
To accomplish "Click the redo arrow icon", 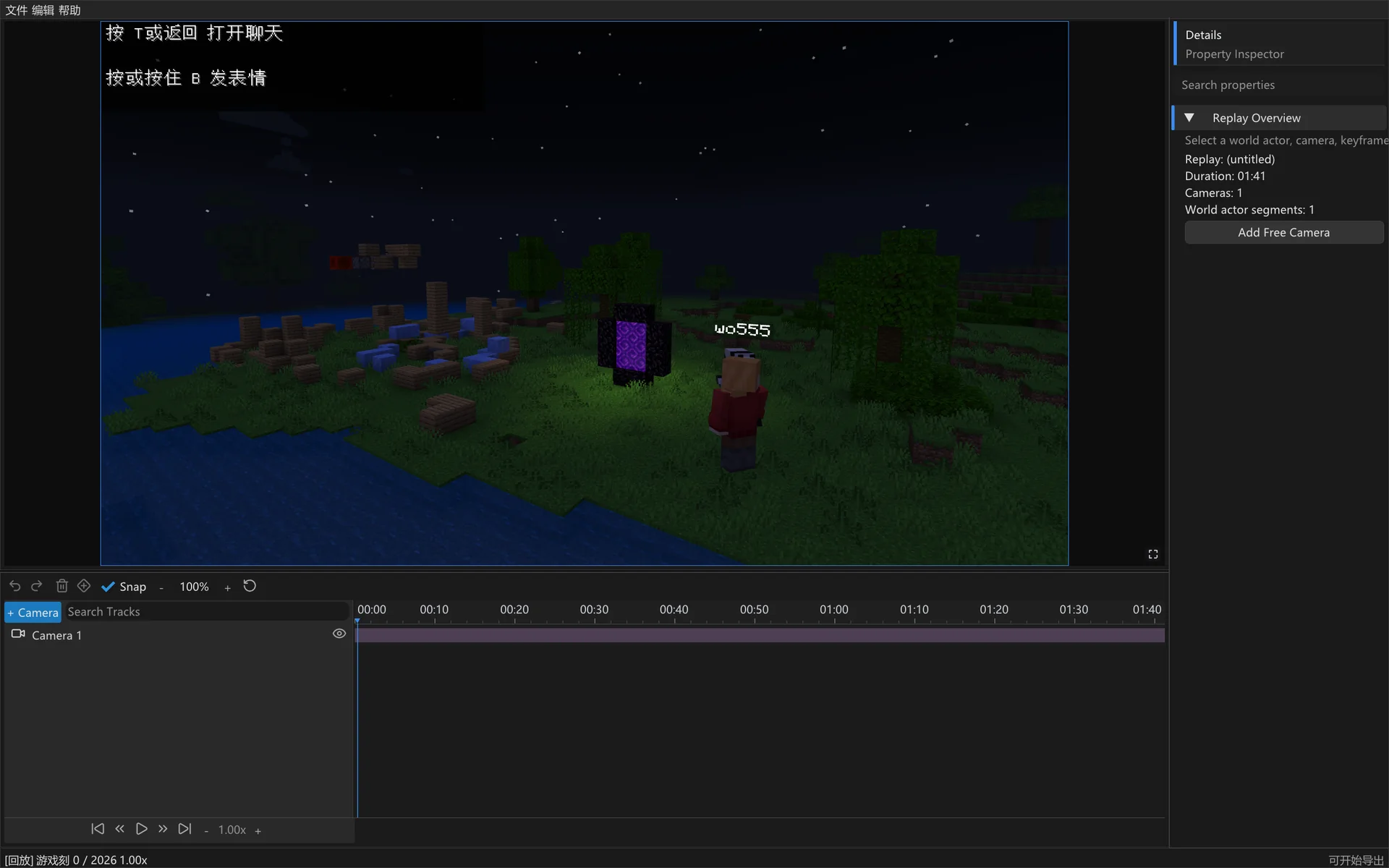I will point(37,586).
